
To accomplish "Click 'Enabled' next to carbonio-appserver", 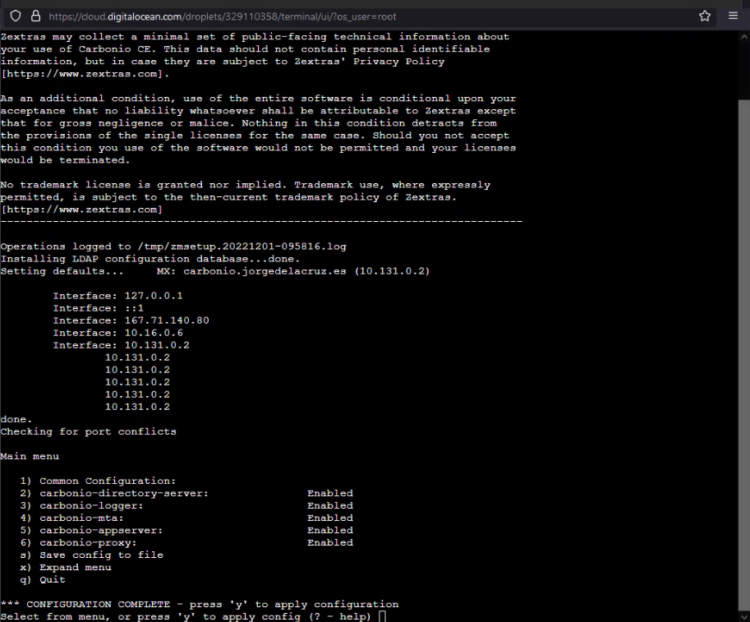I will [330, 530].
